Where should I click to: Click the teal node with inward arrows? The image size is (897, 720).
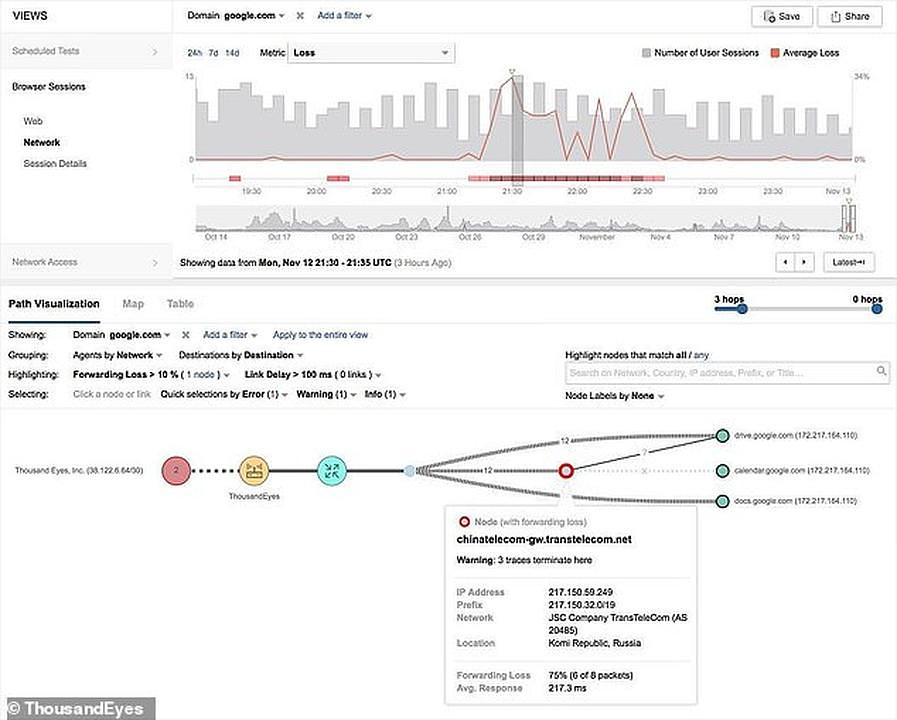[x=332, y=469]
